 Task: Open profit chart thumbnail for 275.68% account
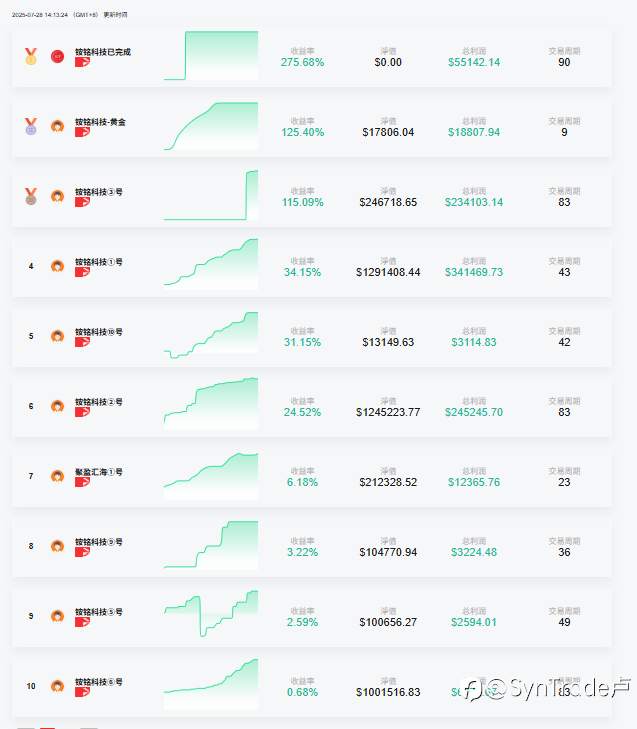click(x=211, y=56)
